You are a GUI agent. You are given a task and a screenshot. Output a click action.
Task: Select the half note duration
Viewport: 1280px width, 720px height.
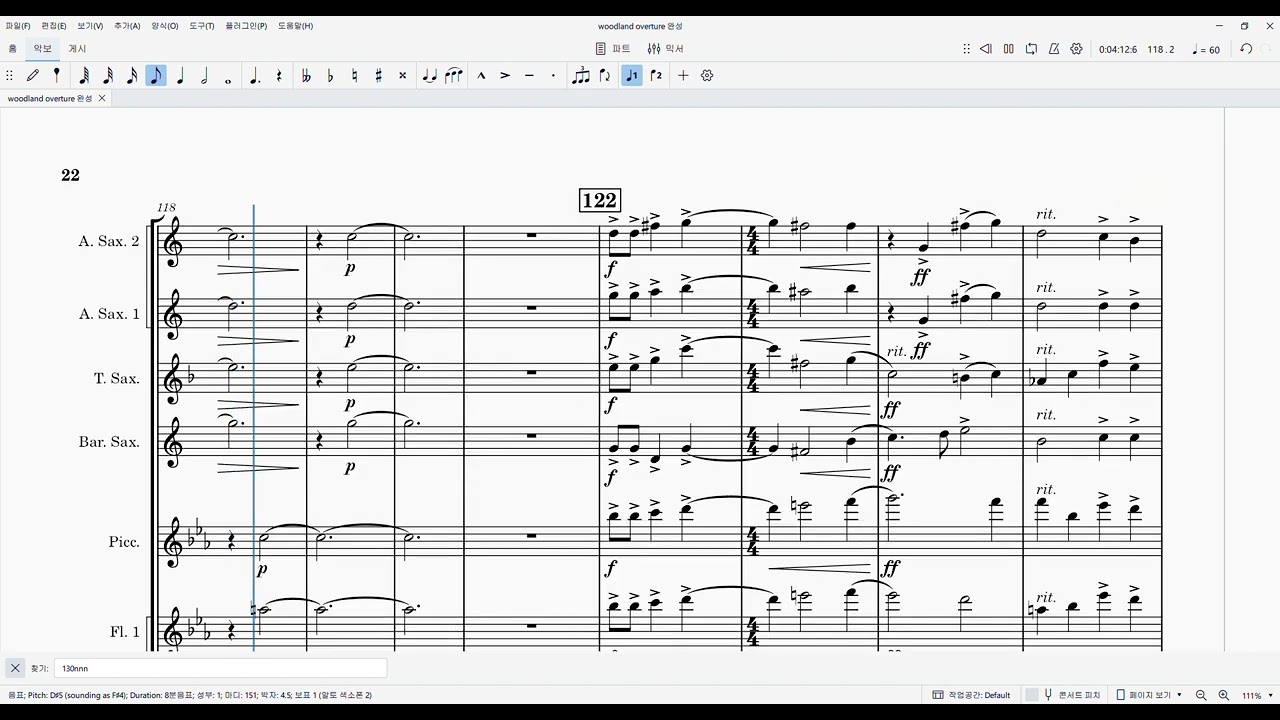pyautogui.click(x=204, y=75)
